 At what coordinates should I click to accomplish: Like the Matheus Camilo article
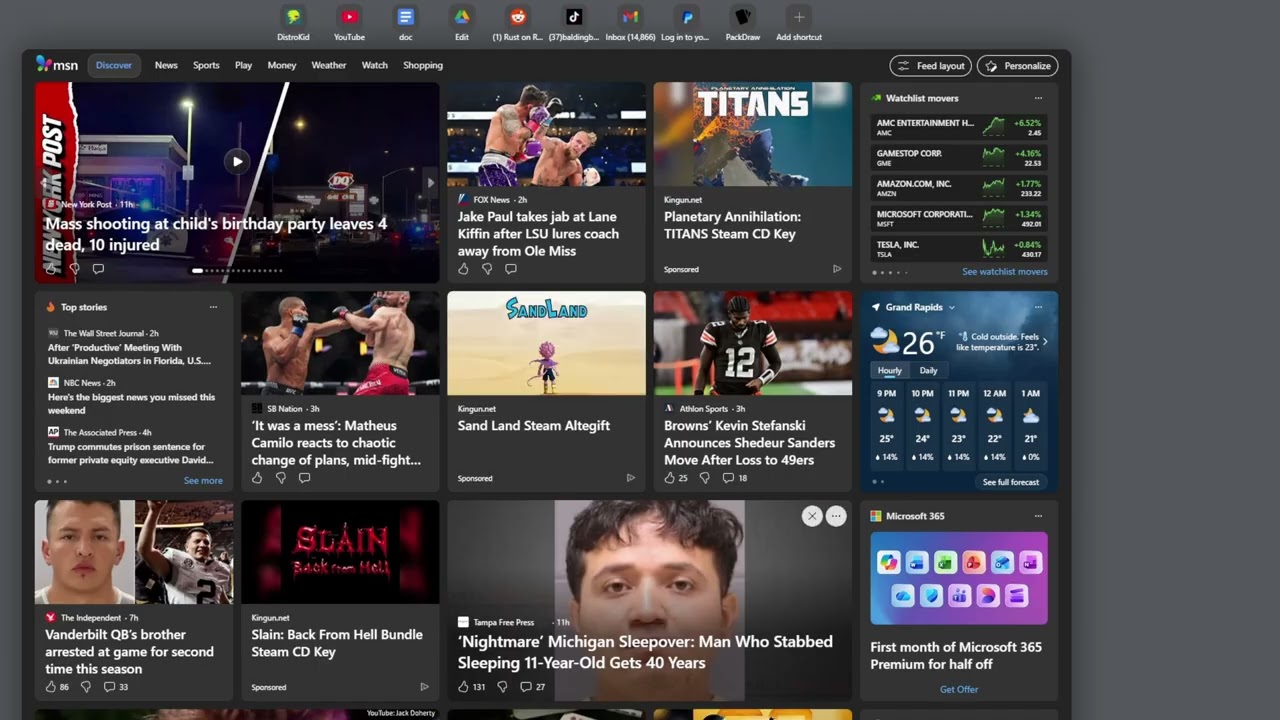point(257,478)
